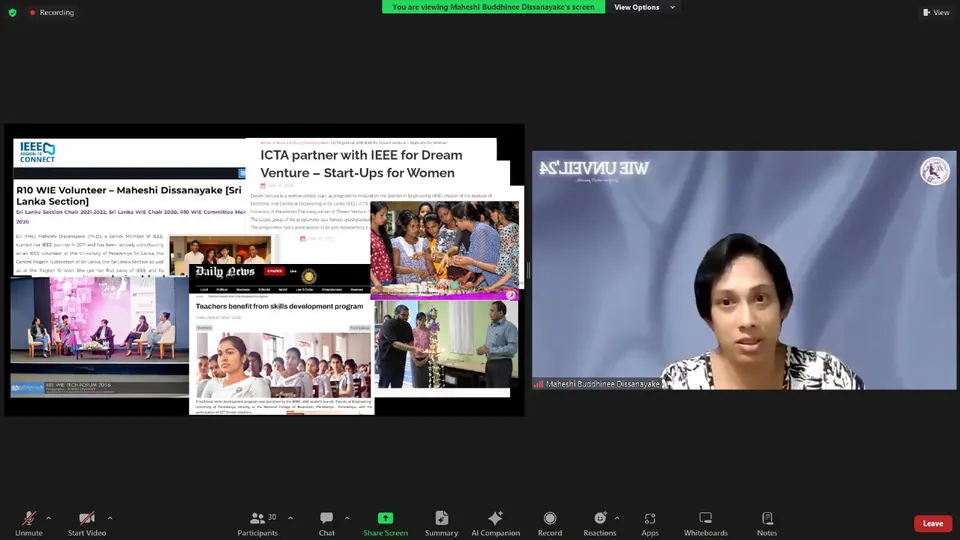The width and height of the screenshot is (960, 540).
Task: Click the IEEE Region 10 Connect logo
Action: [37, 152]
